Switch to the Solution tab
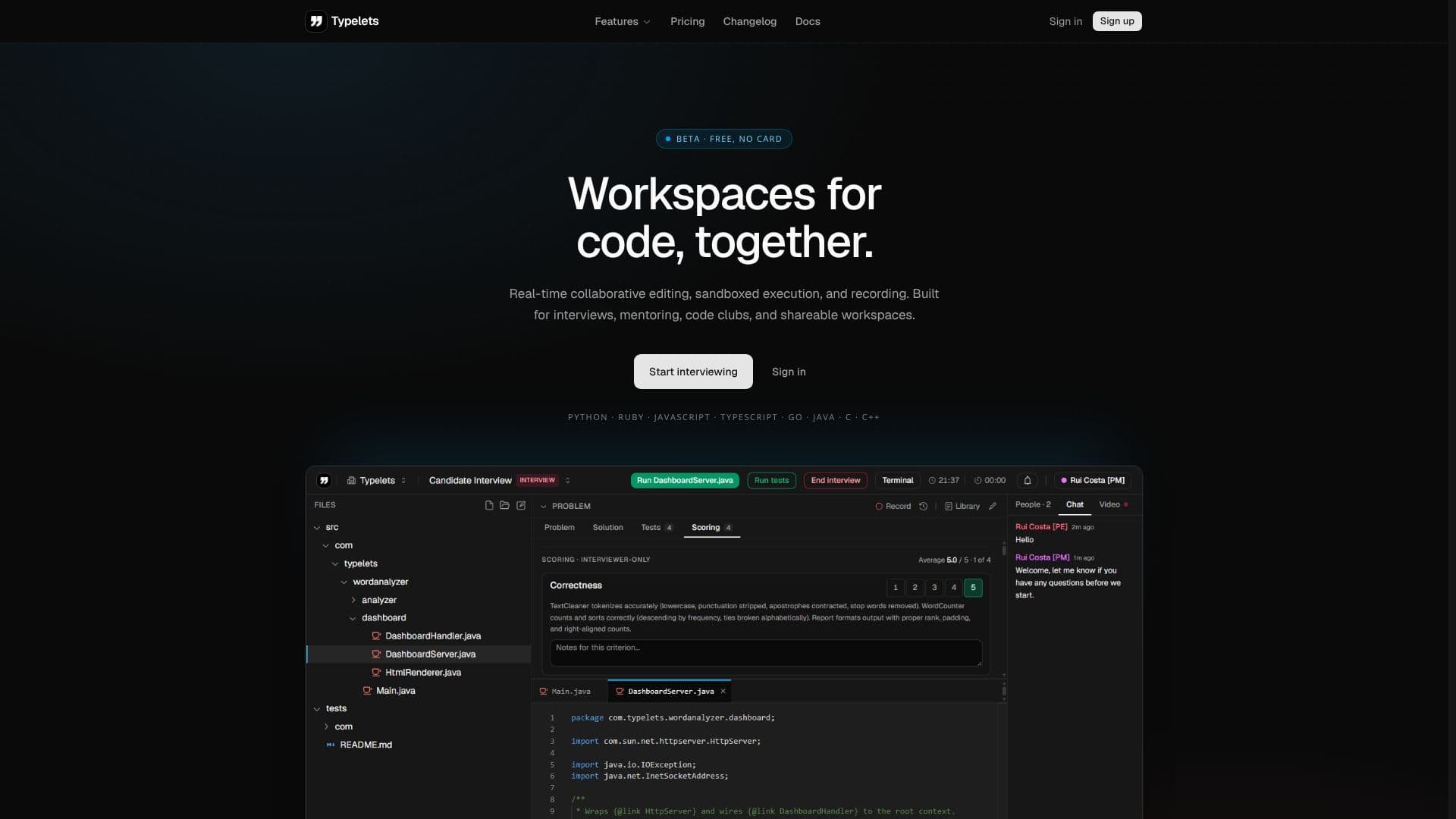 click(607, 528)
